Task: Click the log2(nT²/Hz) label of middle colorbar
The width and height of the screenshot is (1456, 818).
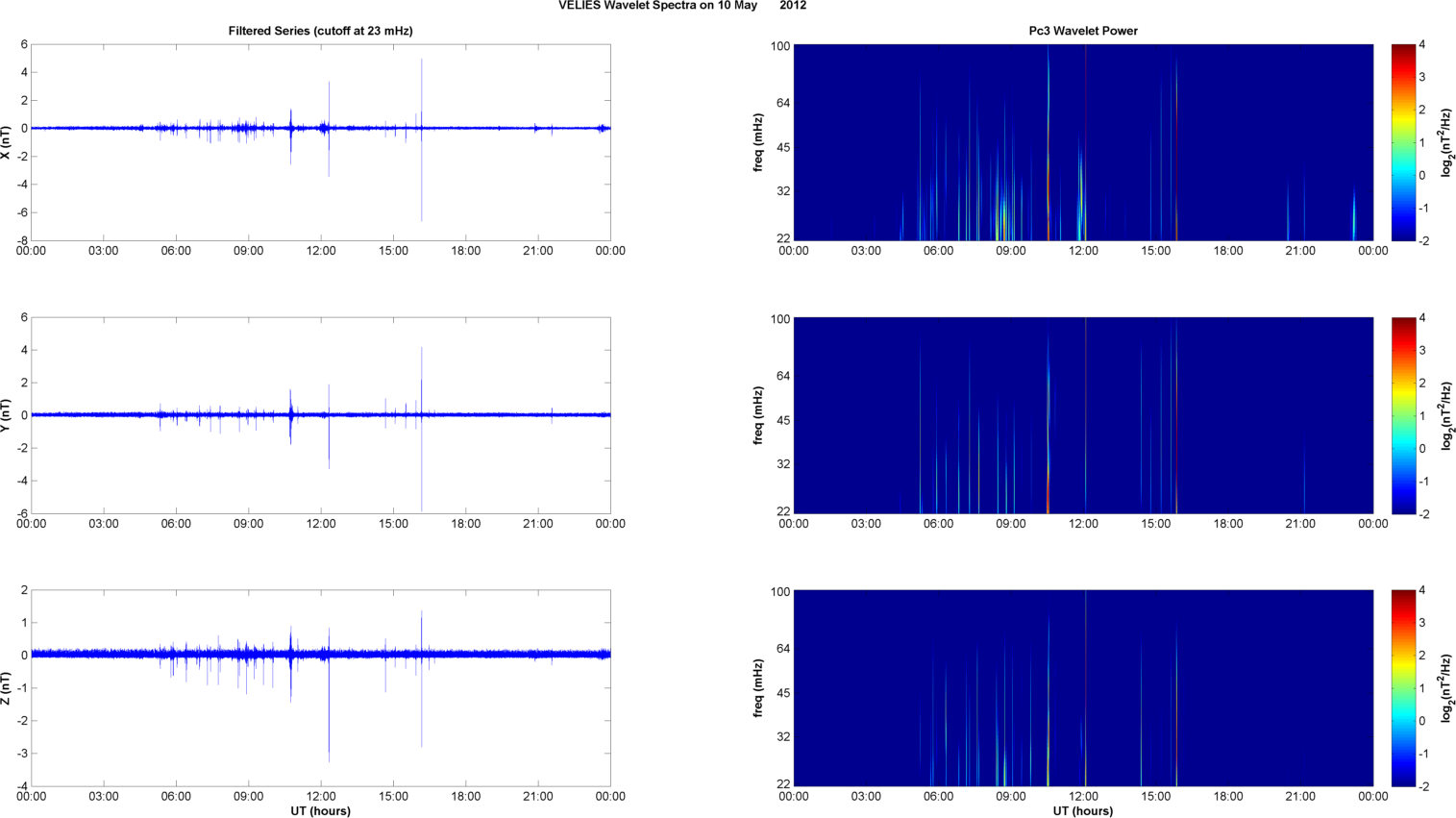Action: pos(1446,415)
